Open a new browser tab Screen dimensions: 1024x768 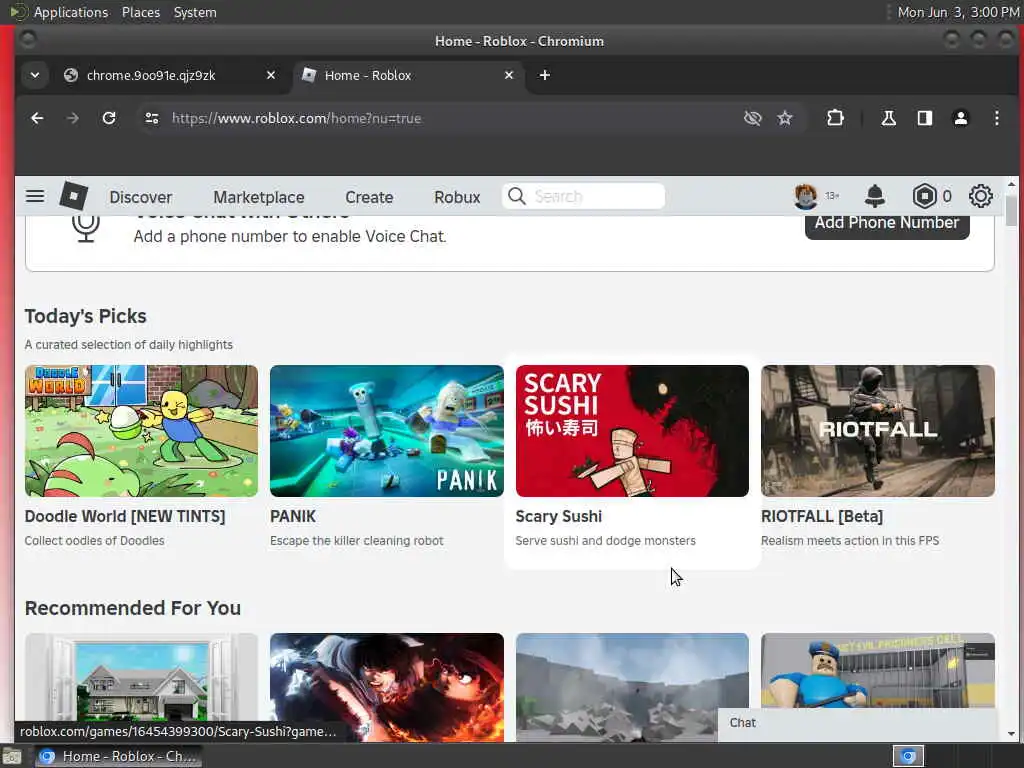545,75
